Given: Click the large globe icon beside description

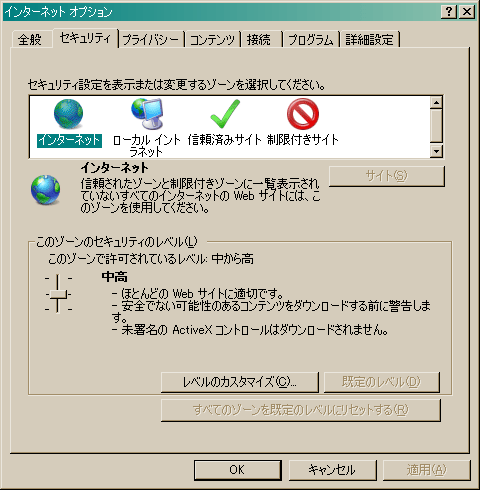Looking at the screenshot, I should coord(46,189).
